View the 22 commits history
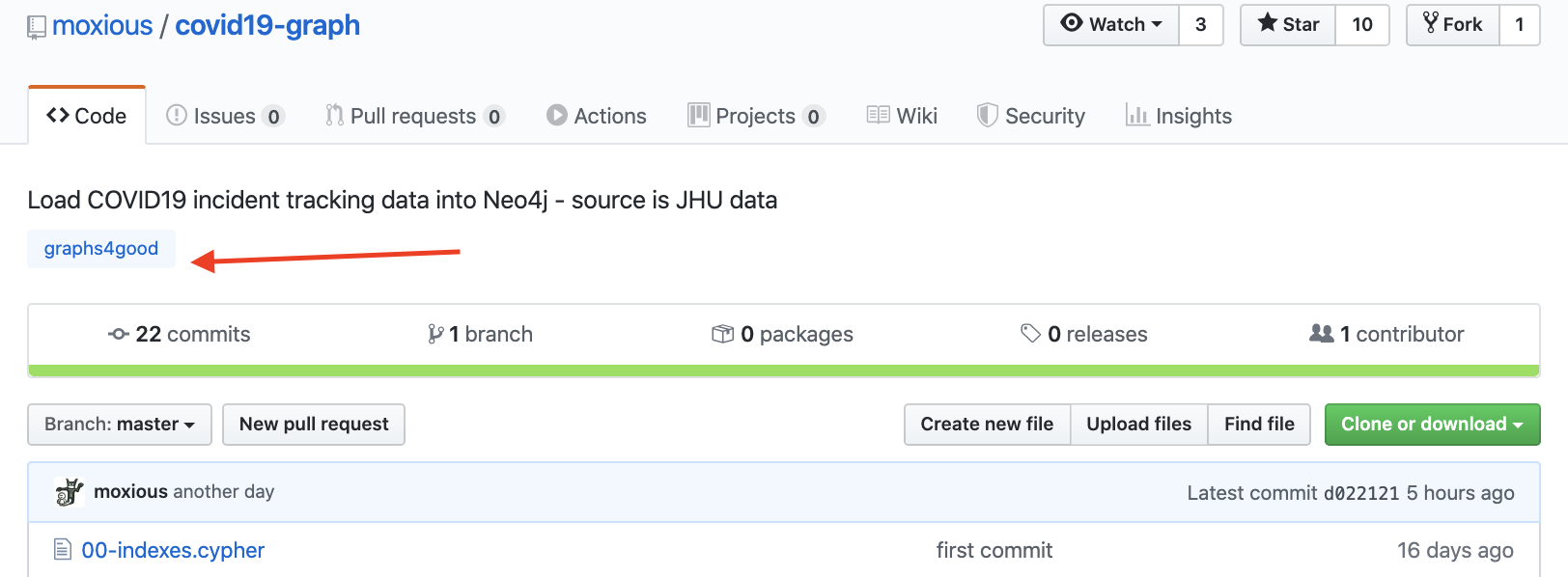 (180, 334)
